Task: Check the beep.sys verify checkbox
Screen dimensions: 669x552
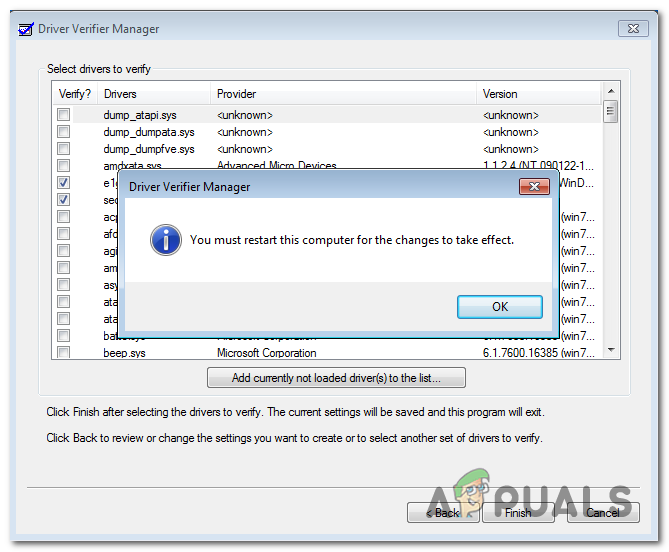Action: tap(64, 352)
